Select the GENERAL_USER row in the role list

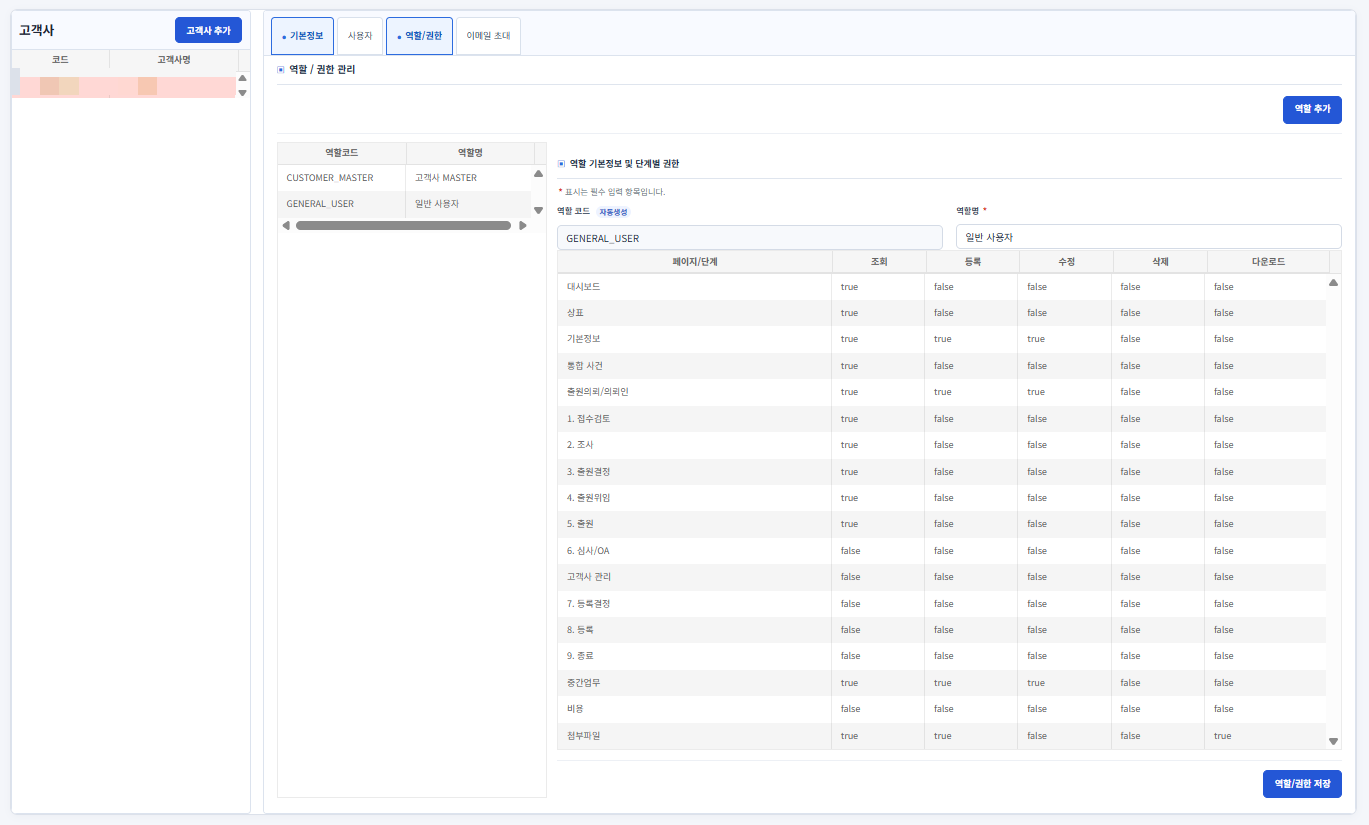[x=404, y=204]
